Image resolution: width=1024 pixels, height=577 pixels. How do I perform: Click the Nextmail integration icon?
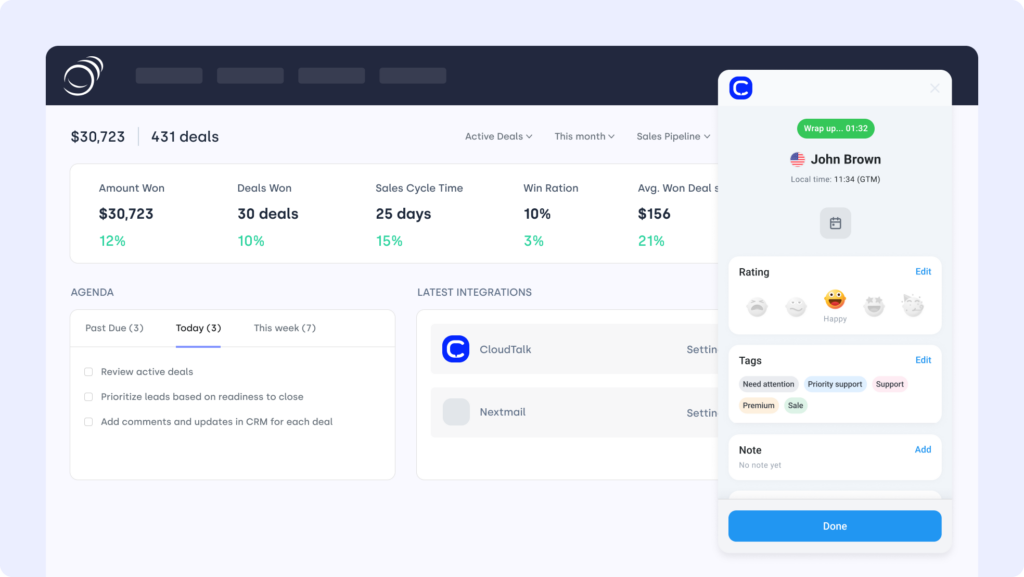coord(456,412)
